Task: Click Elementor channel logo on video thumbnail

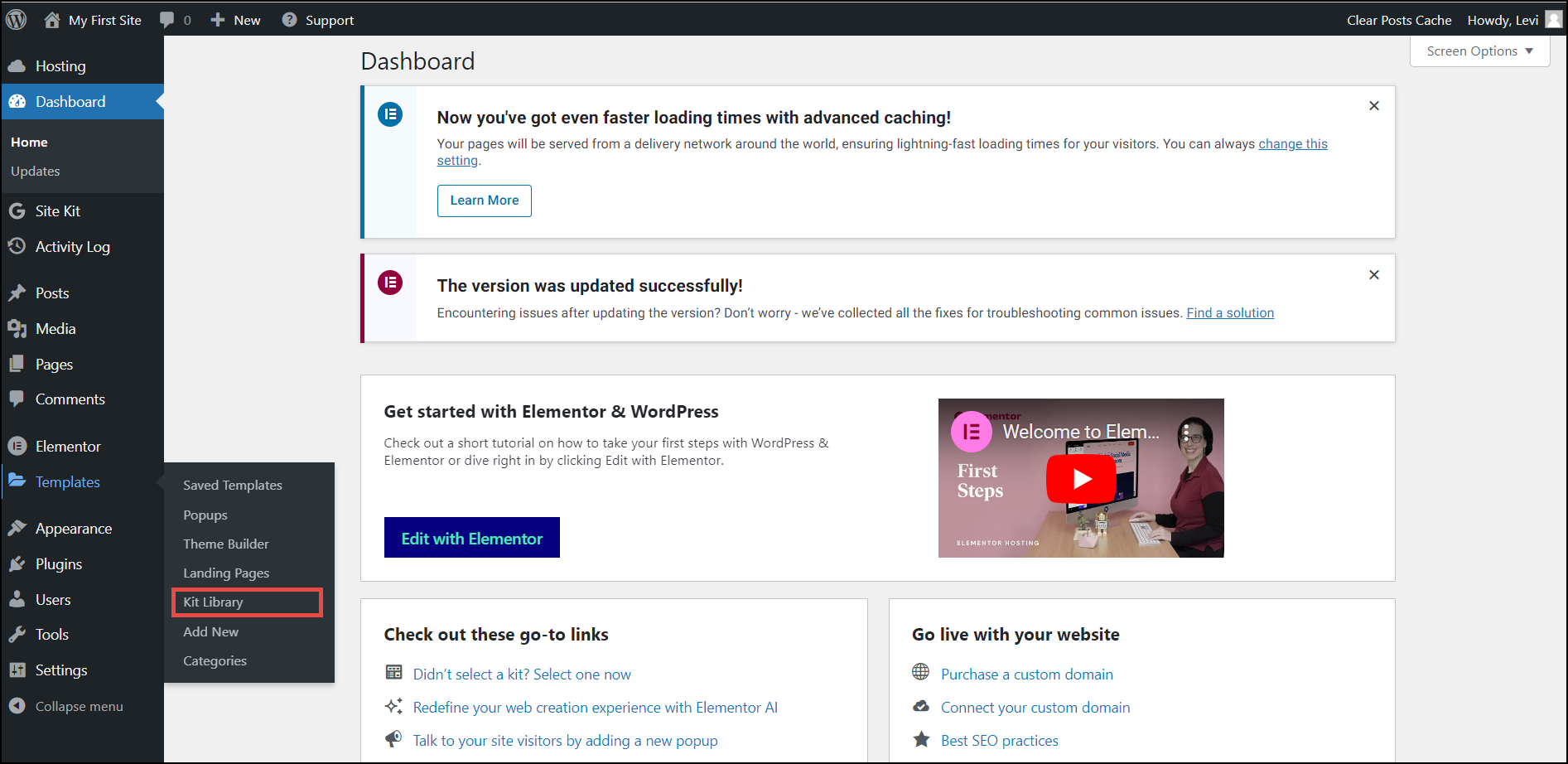Action: click(x=972, y=432)
